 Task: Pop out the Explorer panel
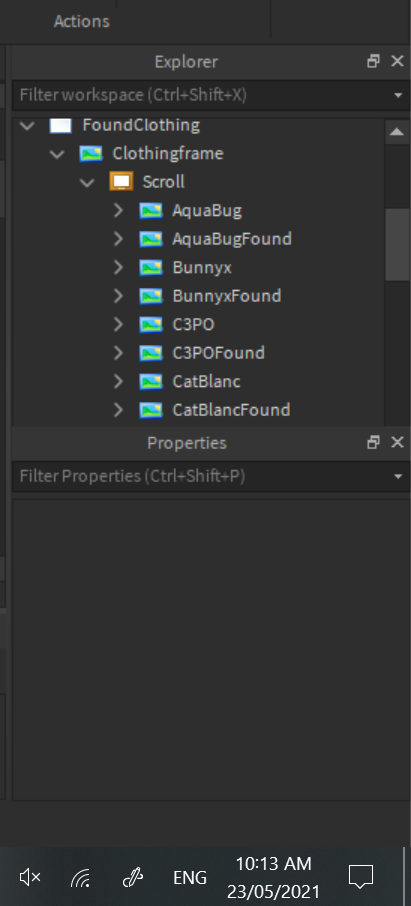(373, 61)
